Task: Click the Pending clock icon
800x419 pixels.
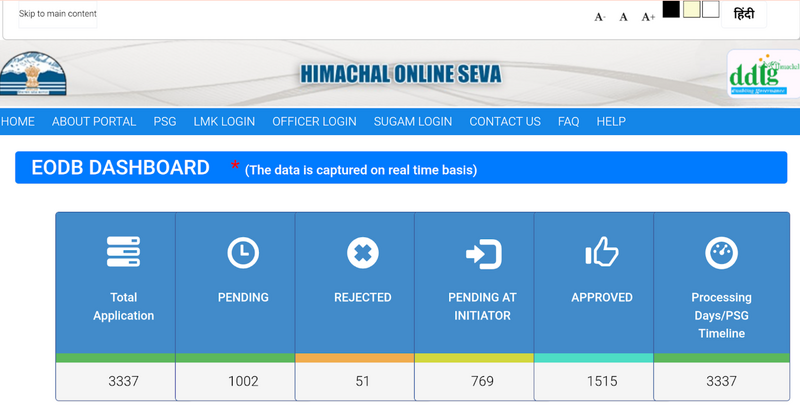Action: [243, 253]
